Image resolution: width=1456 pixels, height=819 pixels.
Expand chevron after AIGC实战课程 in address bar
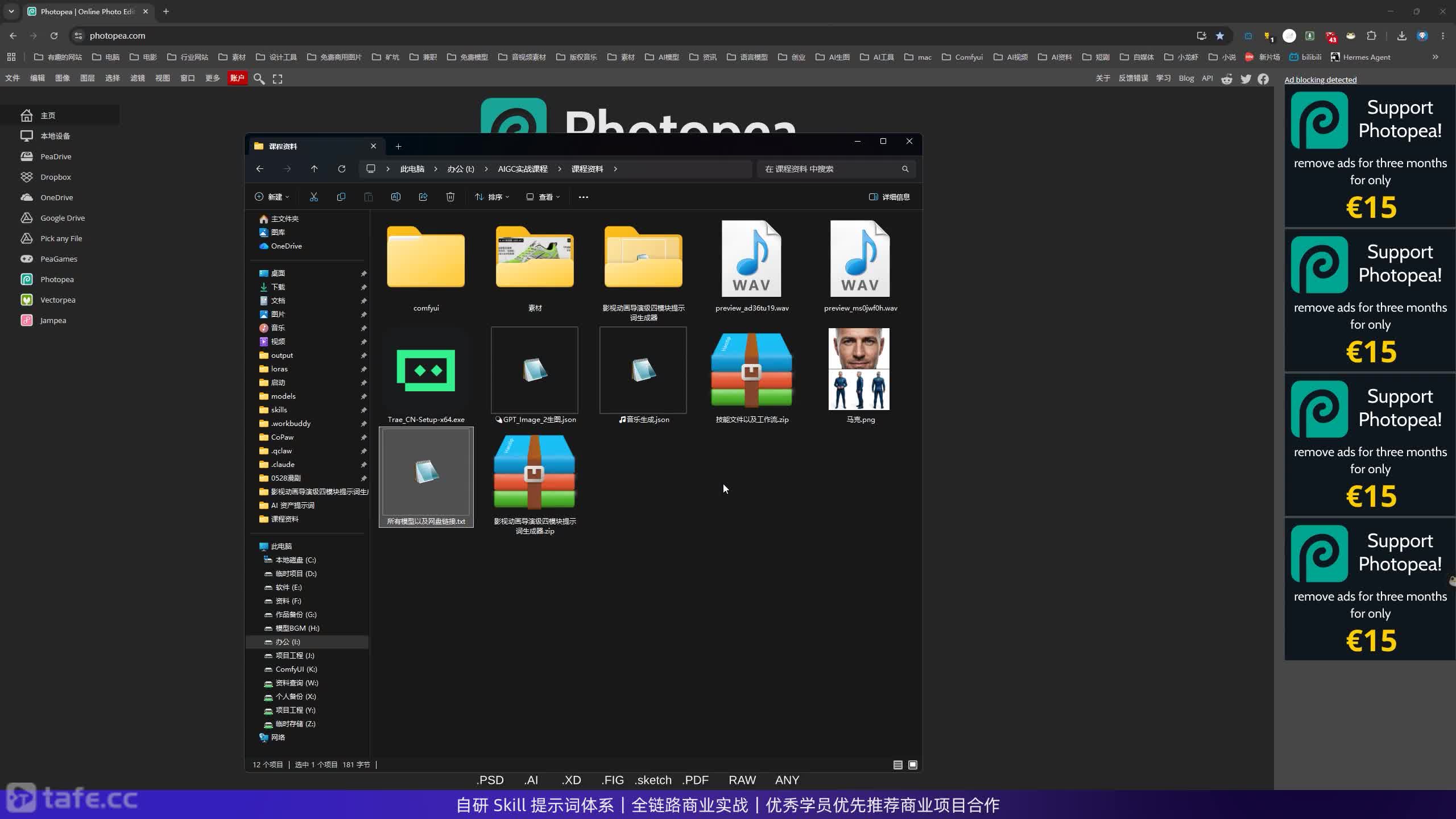tap(560, 169)
